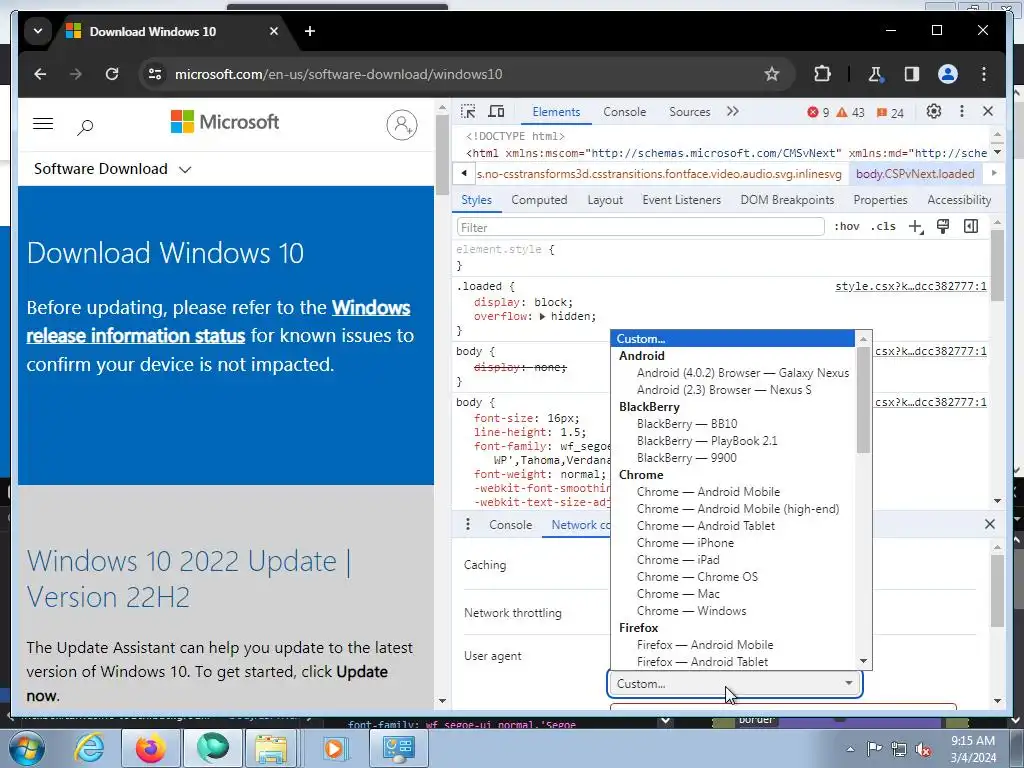
Task: Toggle computed styles sidebar icon
Action: [x=971, y=227]
